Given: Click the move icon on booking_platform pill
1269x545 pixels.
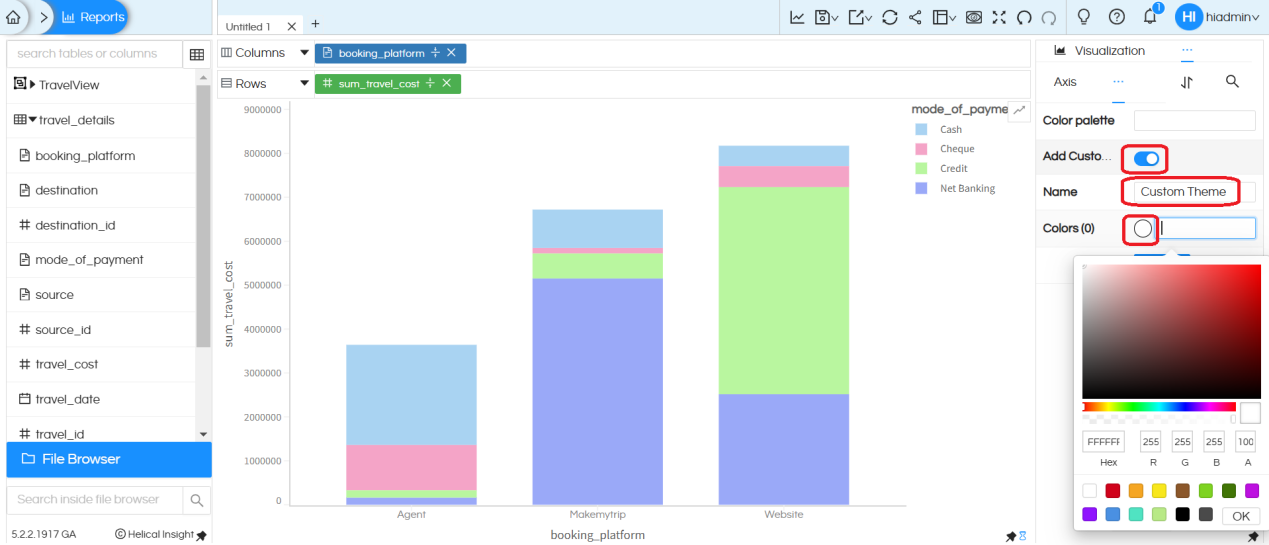Looking at the screenshot, I should (435, 53).
